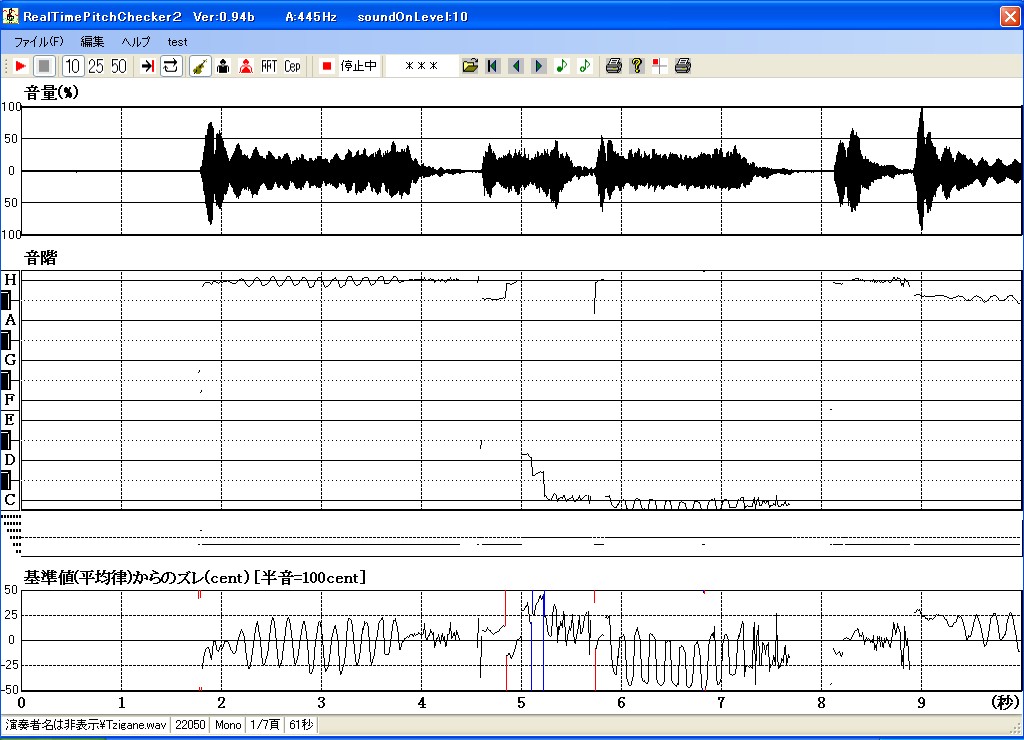Select the 50 seconds display option

[x=119, y=66]
